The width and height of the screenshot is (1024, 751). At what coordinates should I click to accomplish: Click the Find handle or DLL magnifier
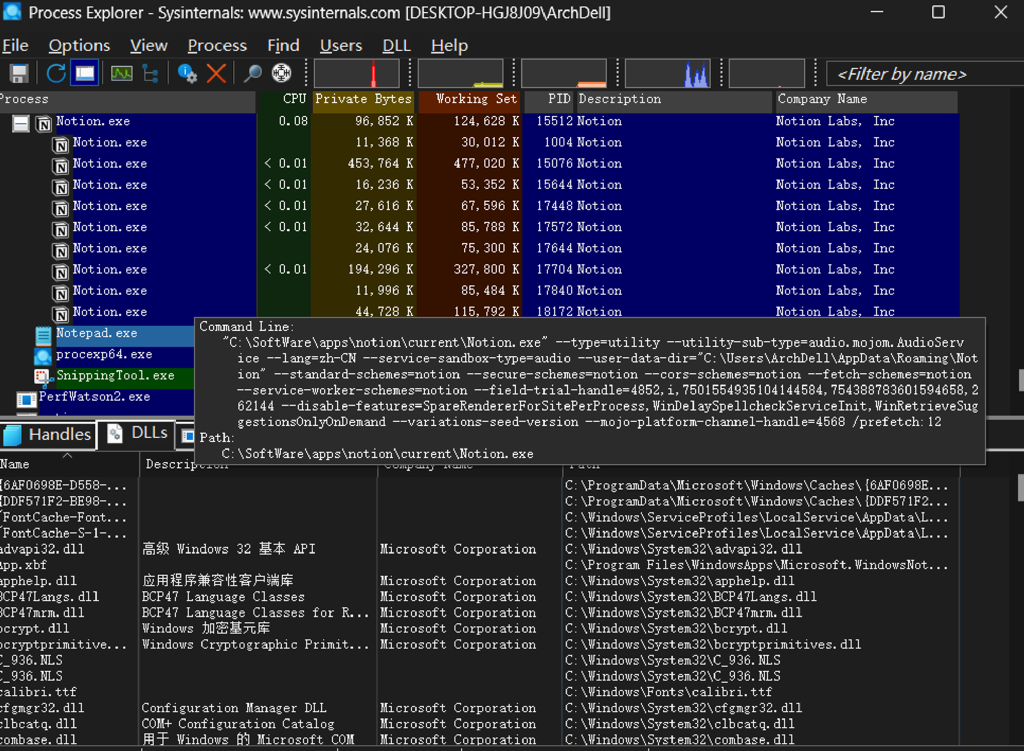pos(253,73)
